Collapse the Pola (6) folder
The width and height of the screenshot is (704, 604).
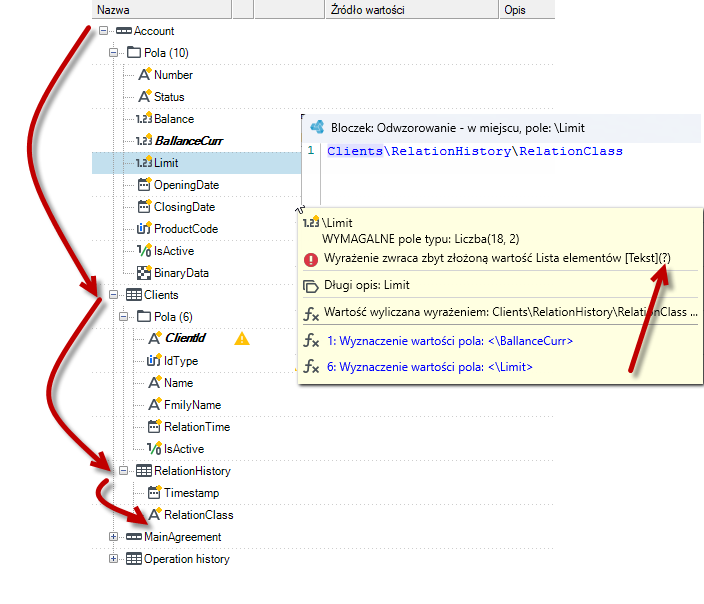coord(123,317)
